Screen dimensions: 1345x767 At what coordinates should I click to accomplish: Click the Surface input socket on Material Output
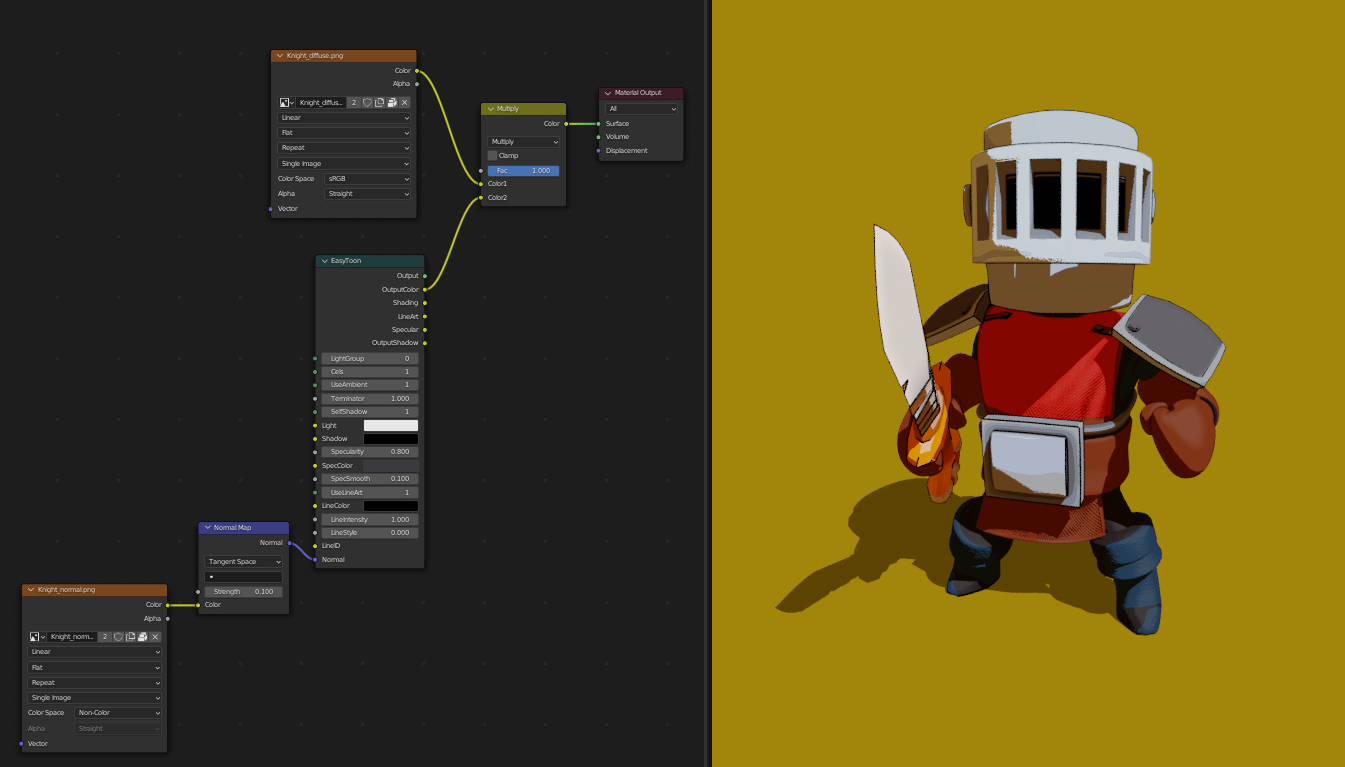[599, 124]
